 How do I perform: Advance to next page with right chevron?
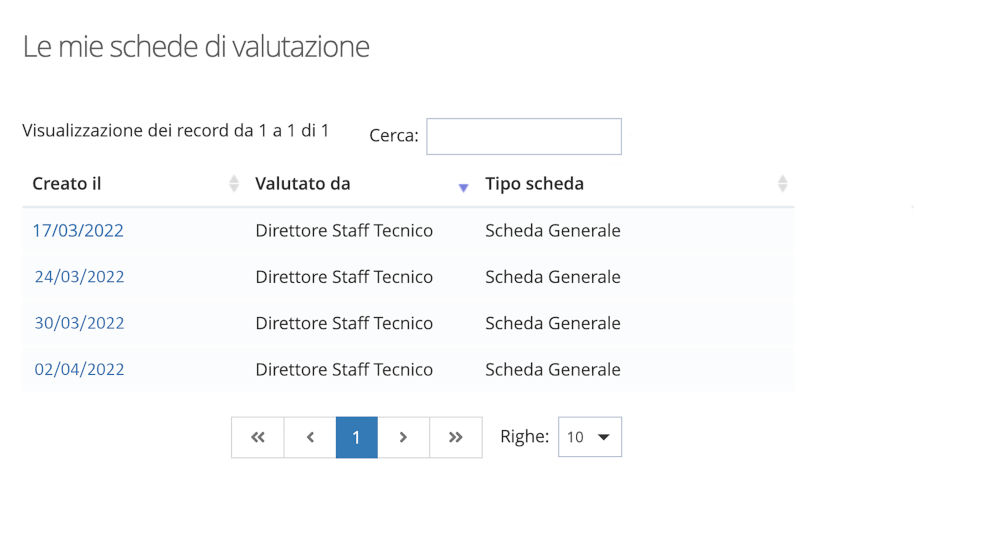point(403,437)
